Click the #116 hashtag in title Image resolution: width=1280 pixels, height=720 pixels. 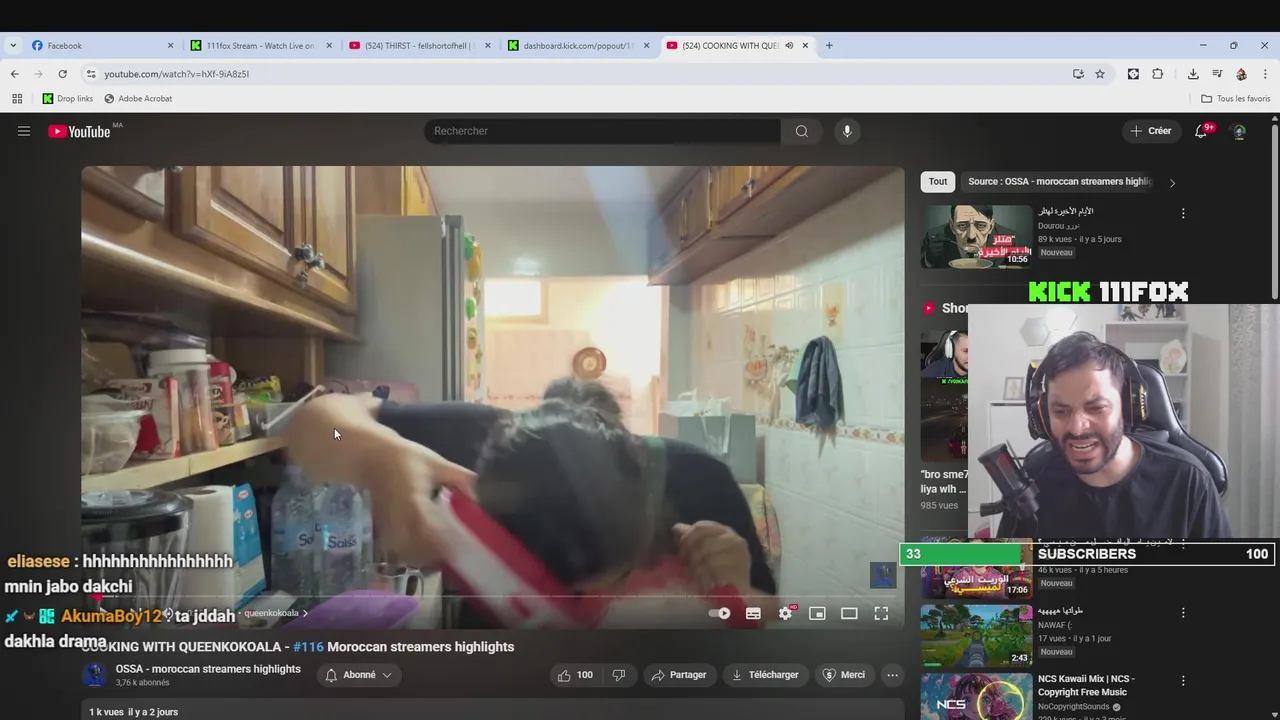coord(308,647)
